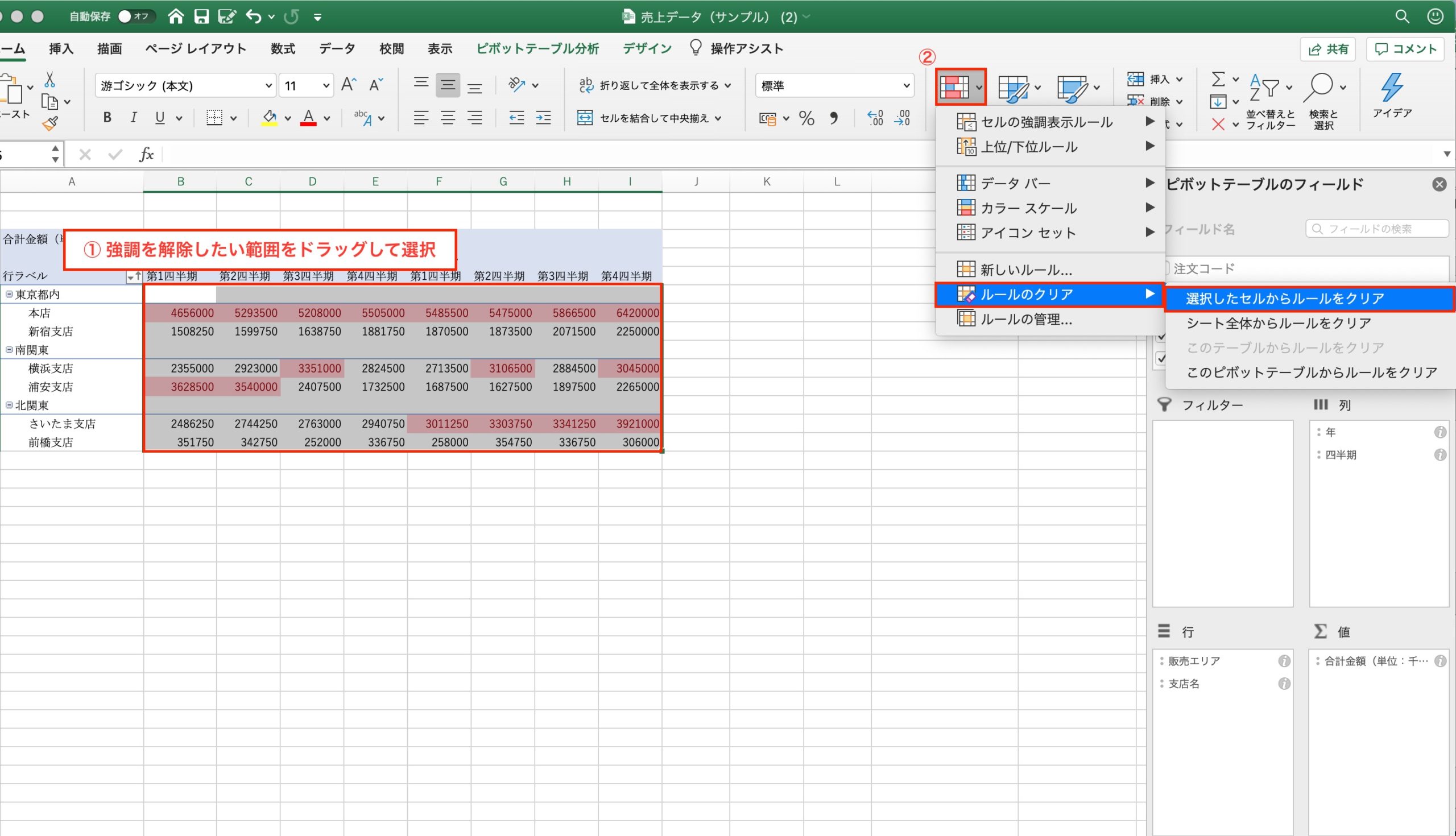The height and width of the screenshot is (836, 1456).
Task: Open the font color dropdown arrow
Action: [326, 118]
